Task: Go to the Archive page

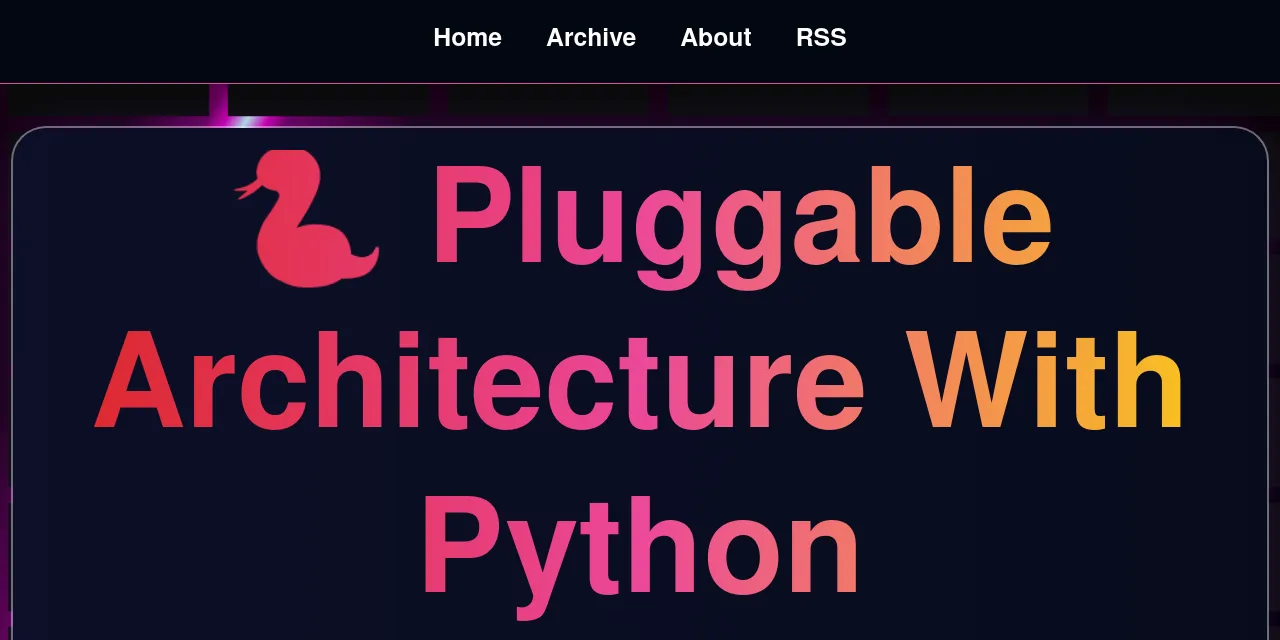Action: click(x=591, y=38)
